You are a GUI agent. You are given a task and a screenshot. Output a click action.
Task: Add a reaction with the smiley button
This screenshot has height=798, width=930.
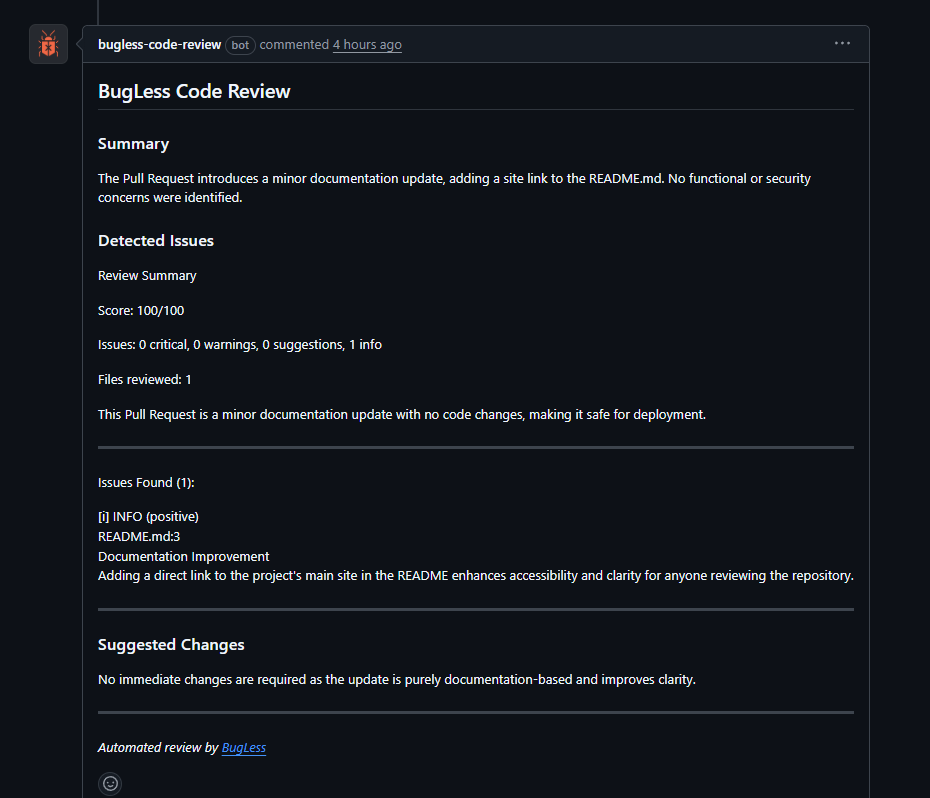(110, 784)
